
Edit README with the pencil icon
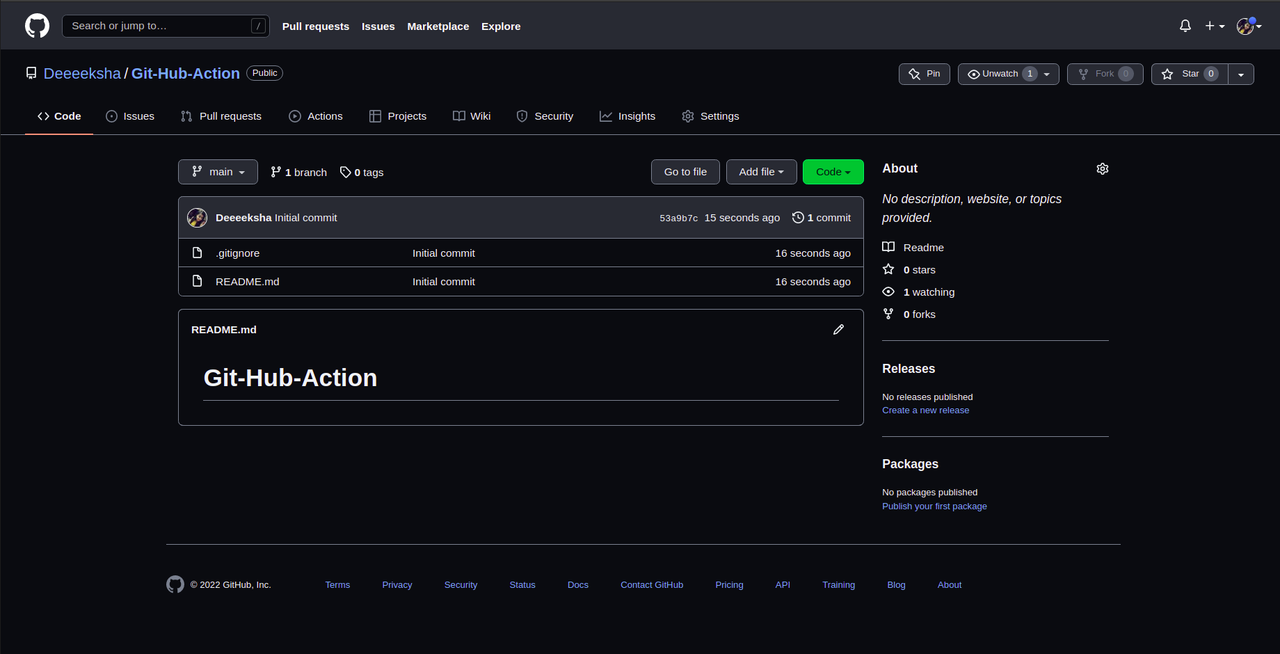(x=839, y=329)
